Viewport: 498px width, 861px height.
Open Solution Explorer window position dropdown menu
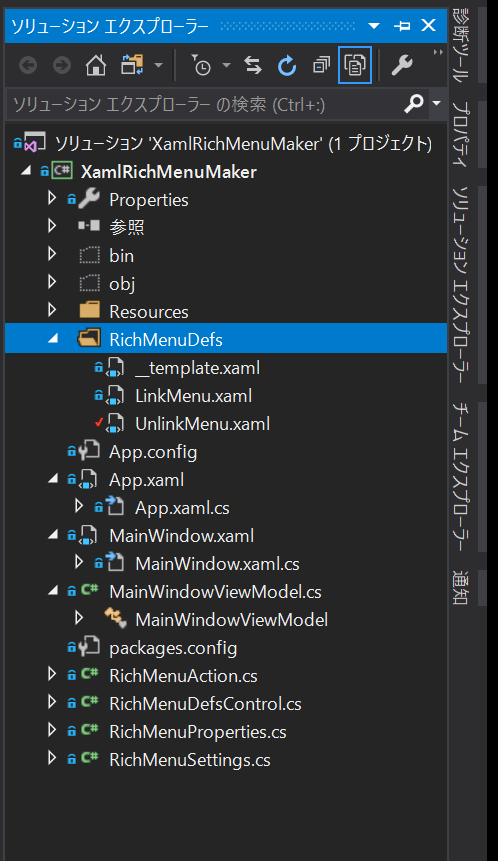[x=374, y=26]
